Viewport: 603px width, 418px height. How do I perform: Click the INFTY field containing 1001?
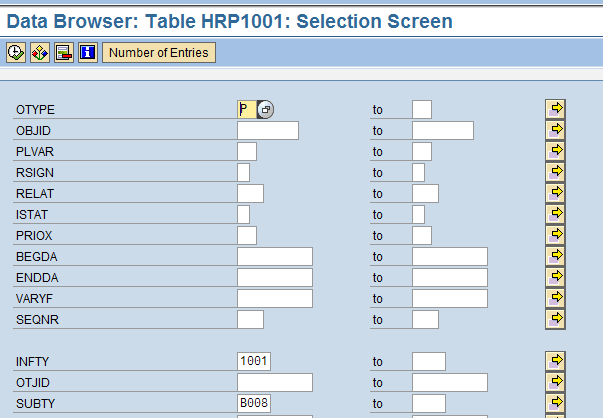tap(255, 361)
